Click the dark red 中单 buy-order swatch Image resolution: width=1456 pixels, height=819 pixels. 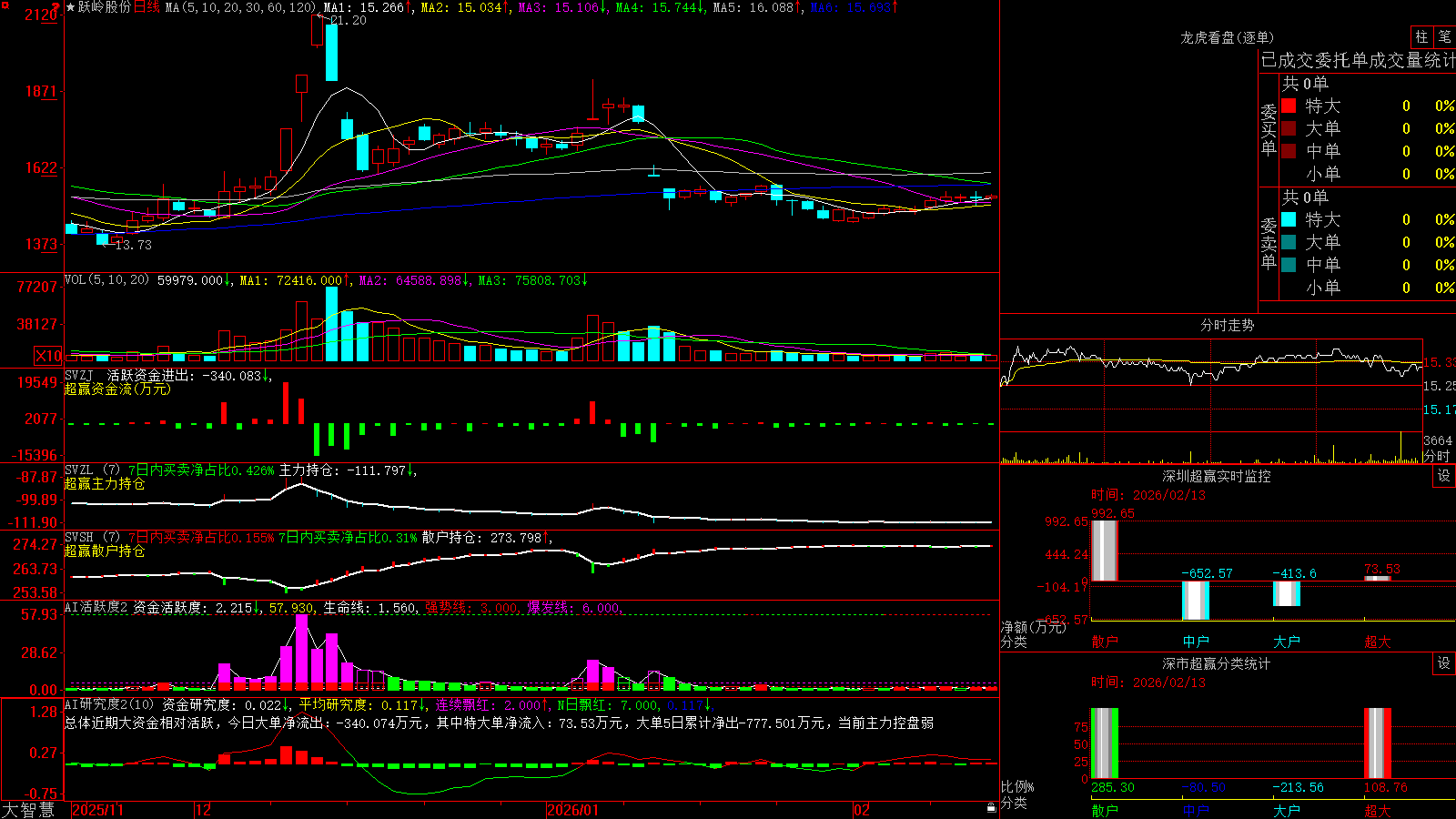(1289, 151)
